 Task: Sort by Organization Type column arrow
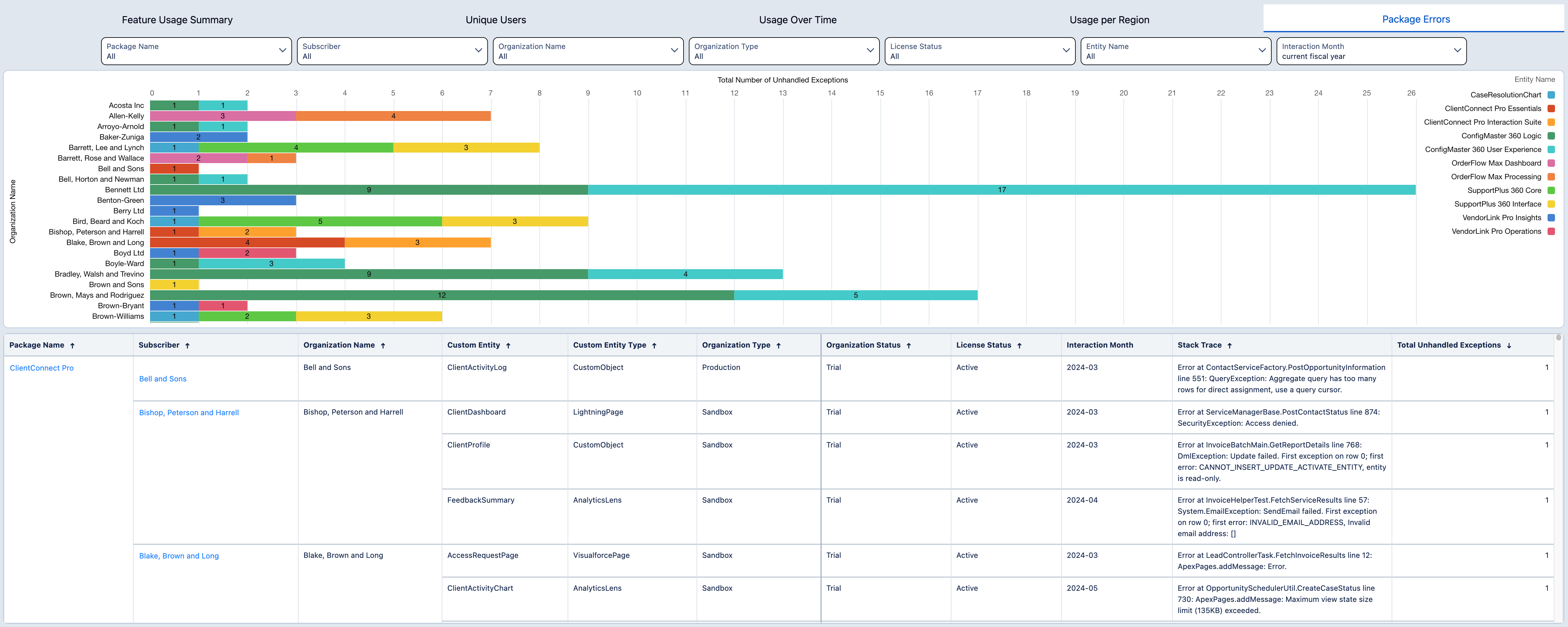[778, 346]
